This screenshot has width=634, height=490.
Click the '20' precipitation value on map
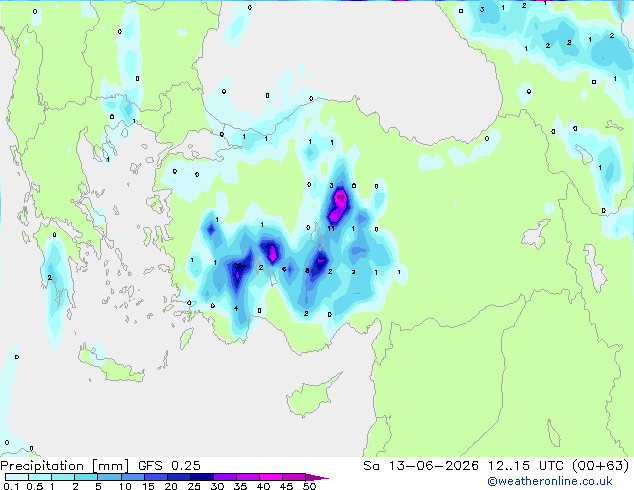tap(238, 266)
